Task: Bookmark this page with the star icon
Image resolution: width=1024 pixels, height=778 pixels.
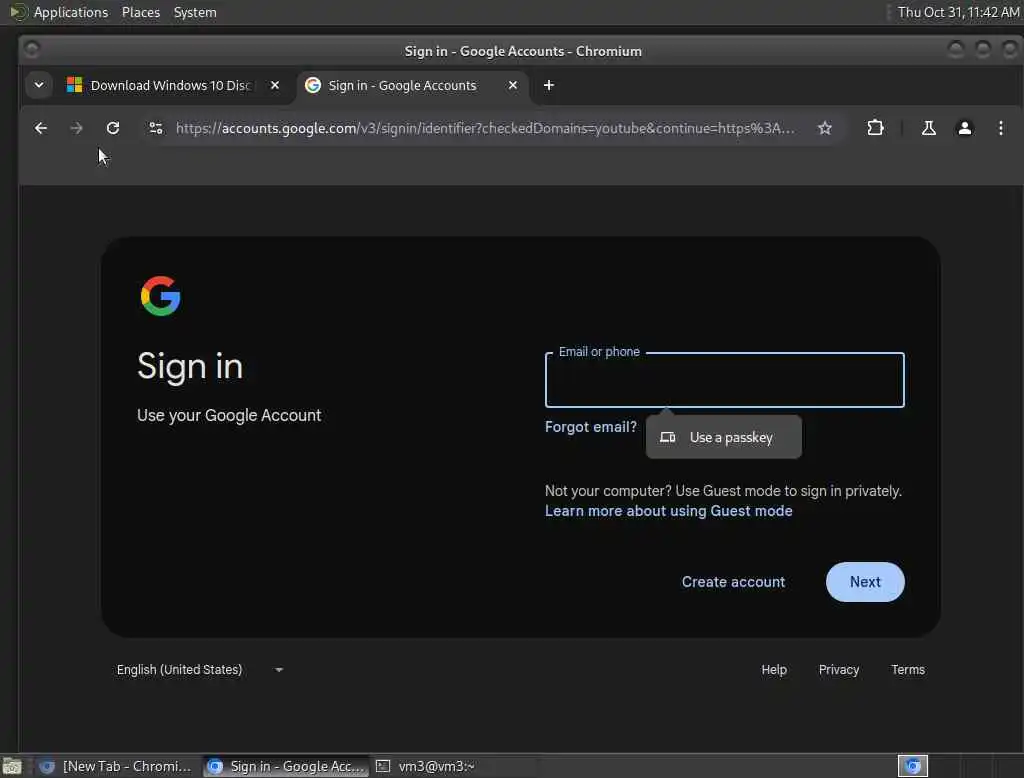Action: point(825,128)
